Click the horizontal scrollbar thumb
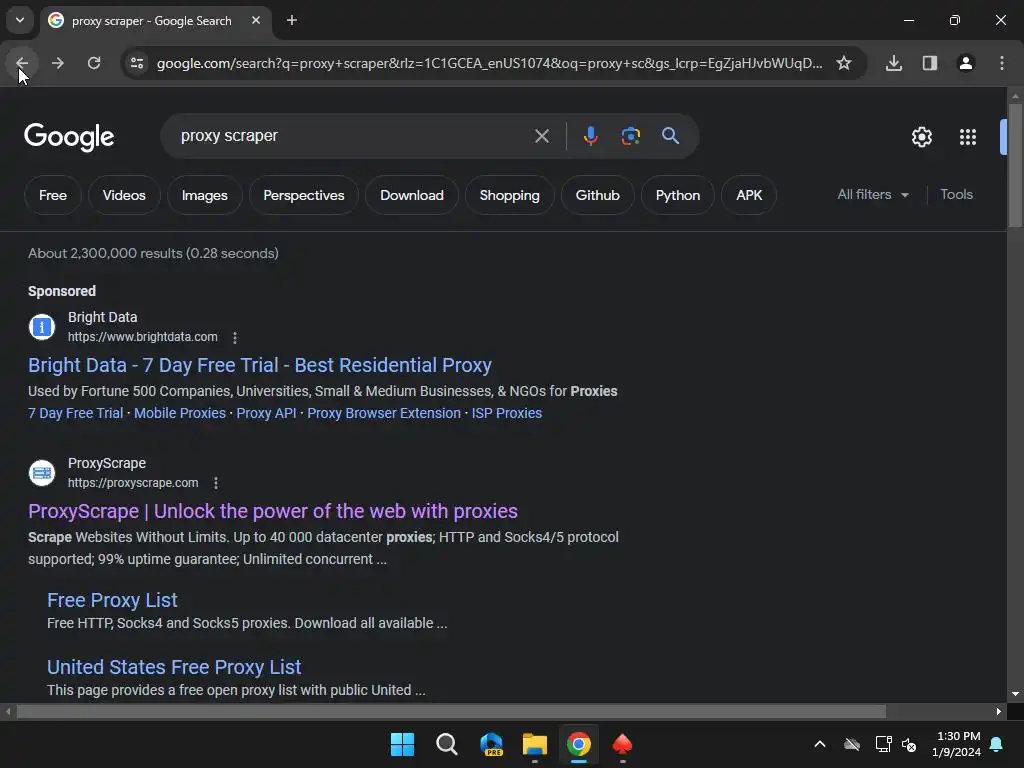This screenshot has width=1024, height=768. click(x=451, y=712)
